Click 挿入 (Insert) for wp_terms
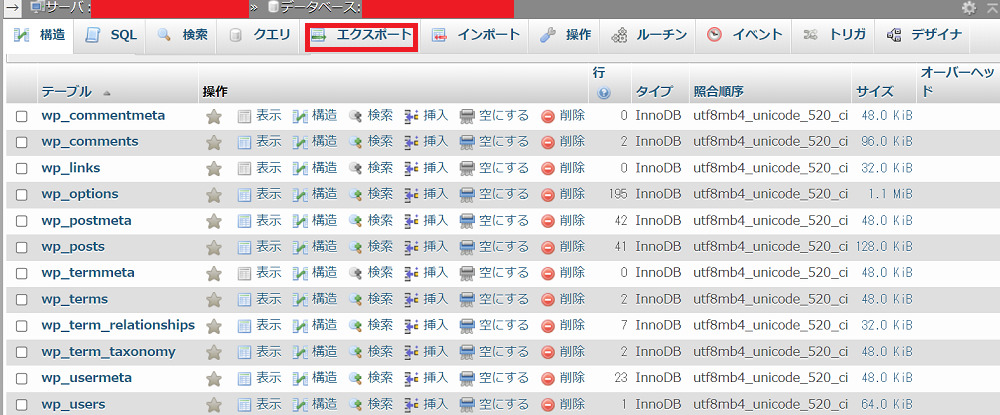This screenshot has width=1000, height=415. [436, 299]
